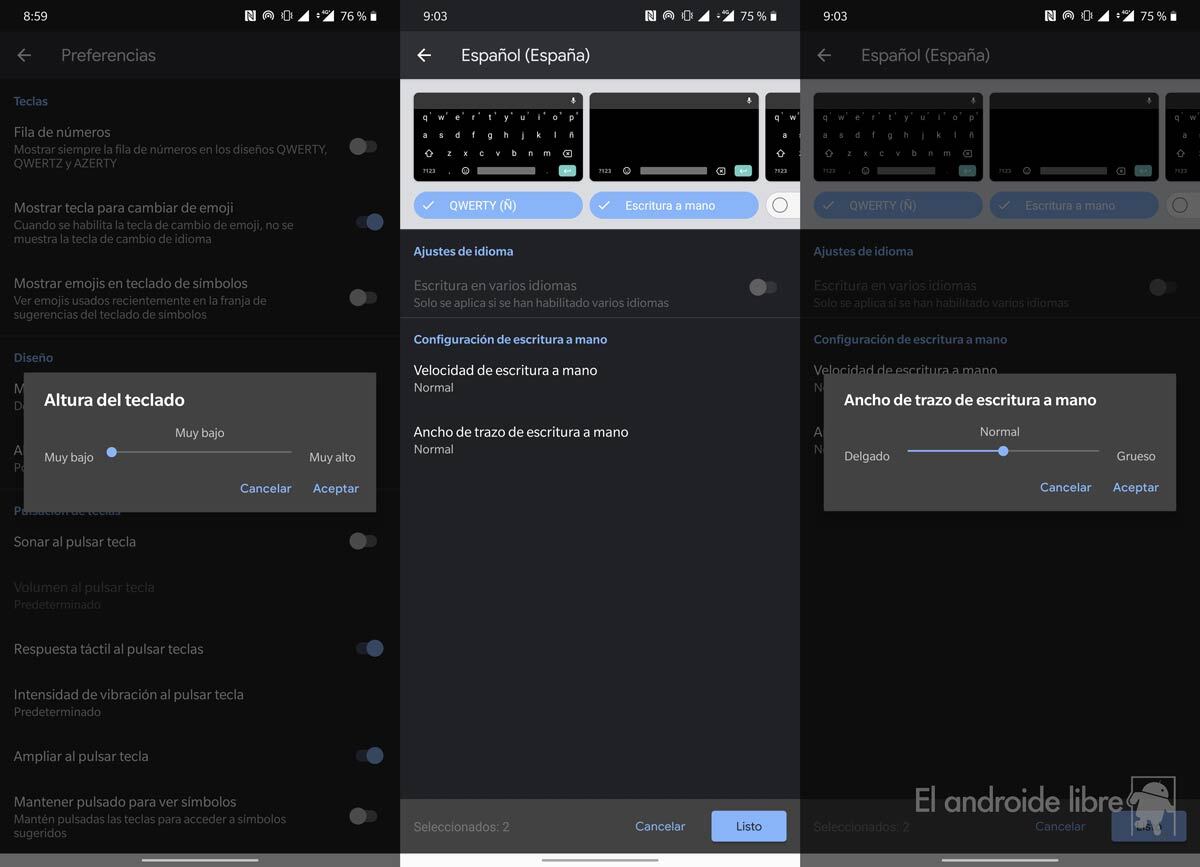Go back from Español (España) middle screen

[424, 55]
